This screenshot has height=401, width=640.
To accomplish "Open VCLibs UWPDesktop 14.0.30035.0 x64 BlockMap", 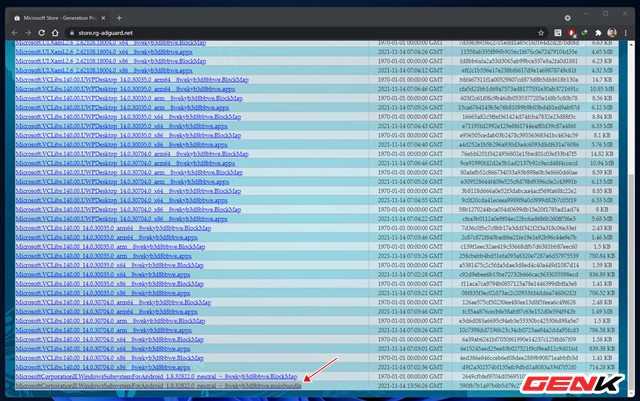I will (x=128, y=117).
